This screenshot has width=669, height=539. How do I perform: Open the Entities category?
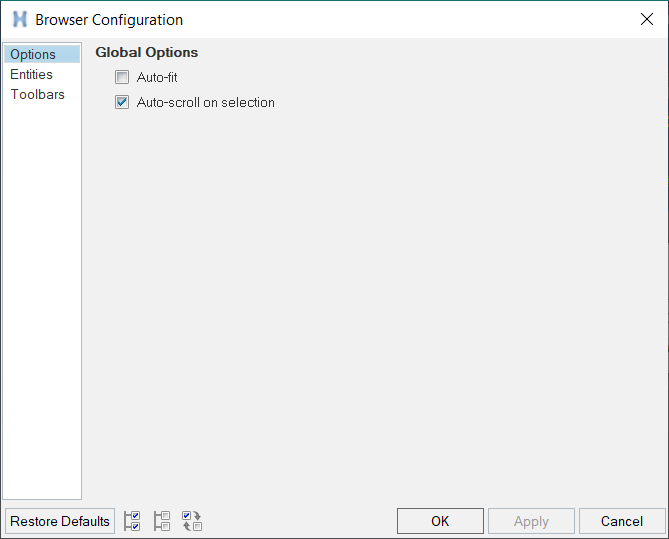(x=32, y=74)
